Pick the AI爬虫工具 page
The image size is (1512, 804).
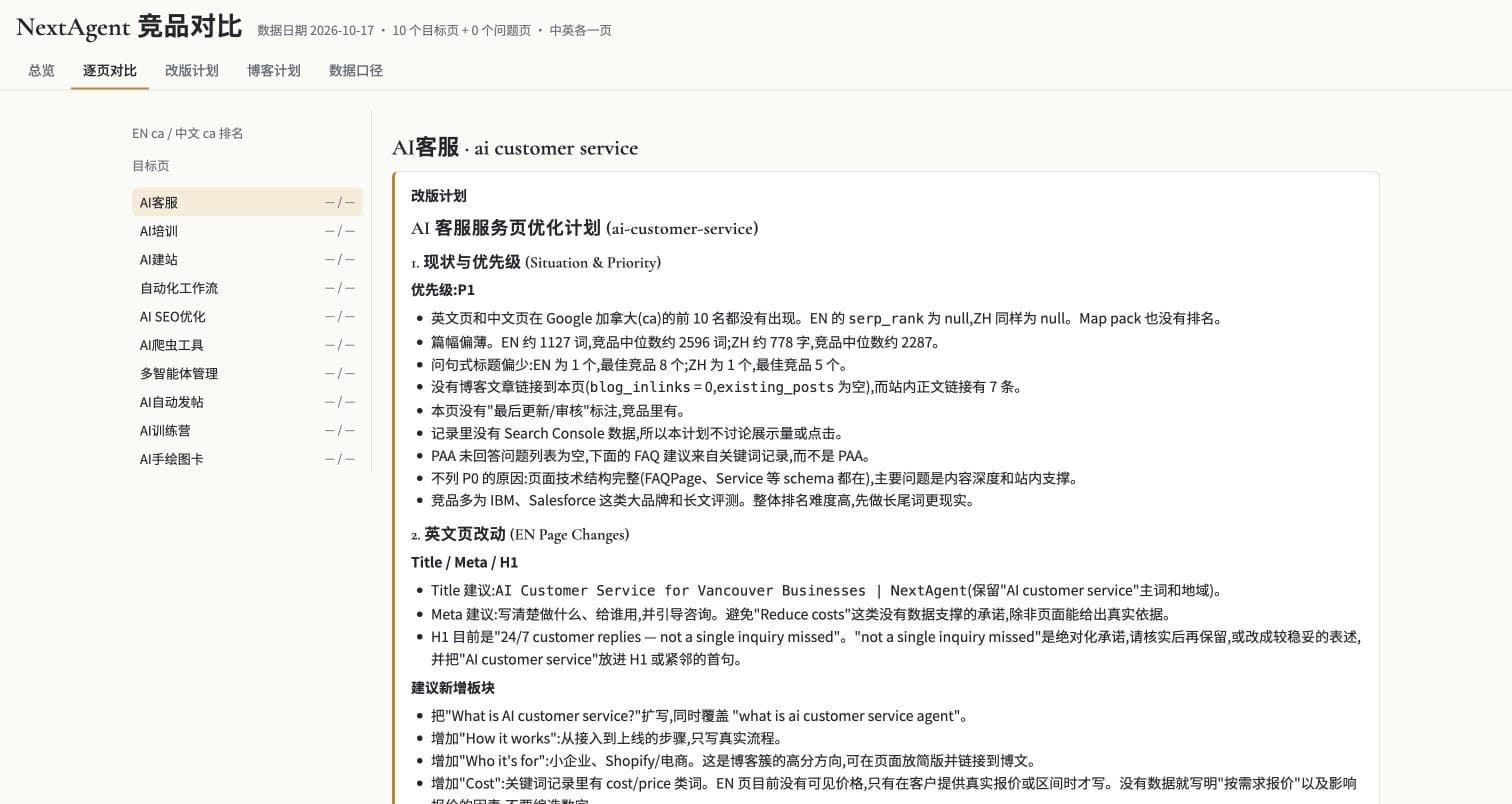[247, 345]
